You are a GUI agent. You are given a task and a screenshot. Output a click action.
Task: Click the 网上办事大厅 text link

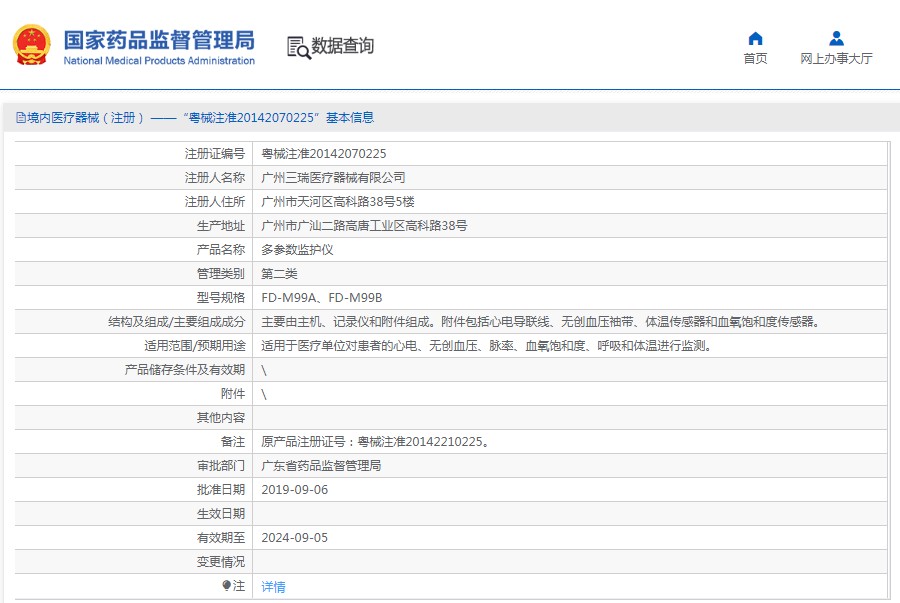pos(836,59)
